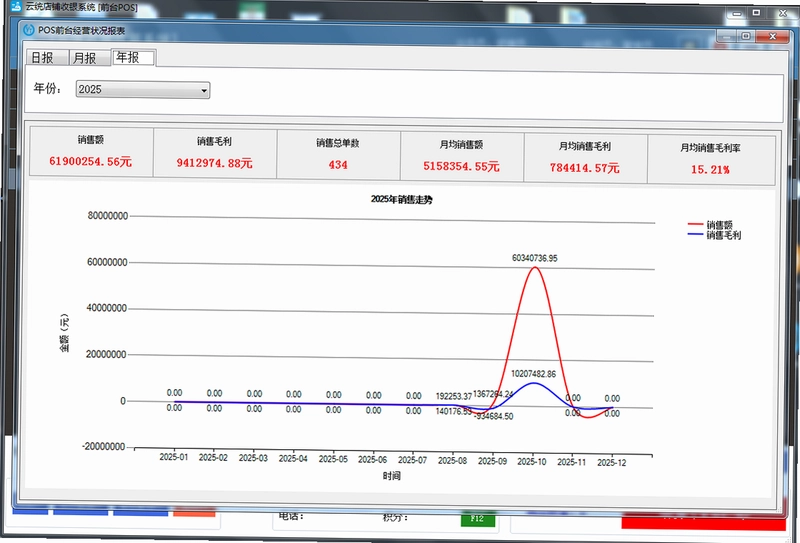Click the red 销售额 legend swatch
Screen dimensions: 800x543
695,224
